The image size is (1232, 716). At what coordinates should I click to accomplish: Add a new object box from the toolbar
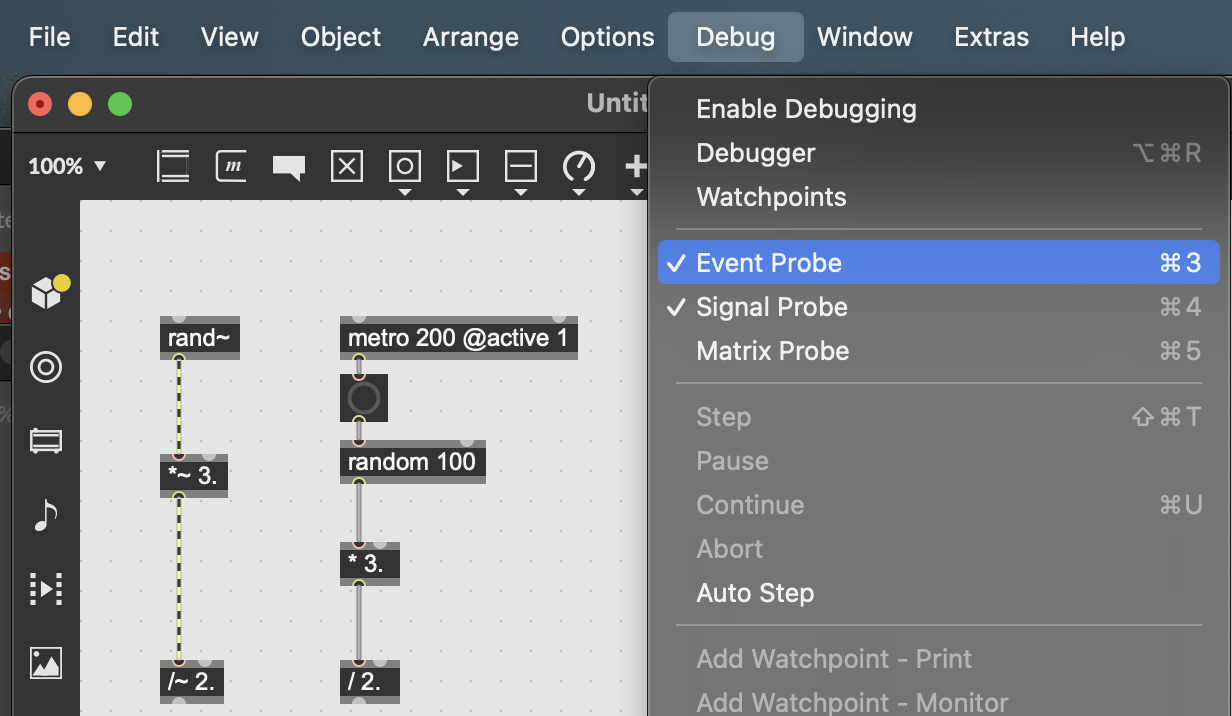pos(172,167)
